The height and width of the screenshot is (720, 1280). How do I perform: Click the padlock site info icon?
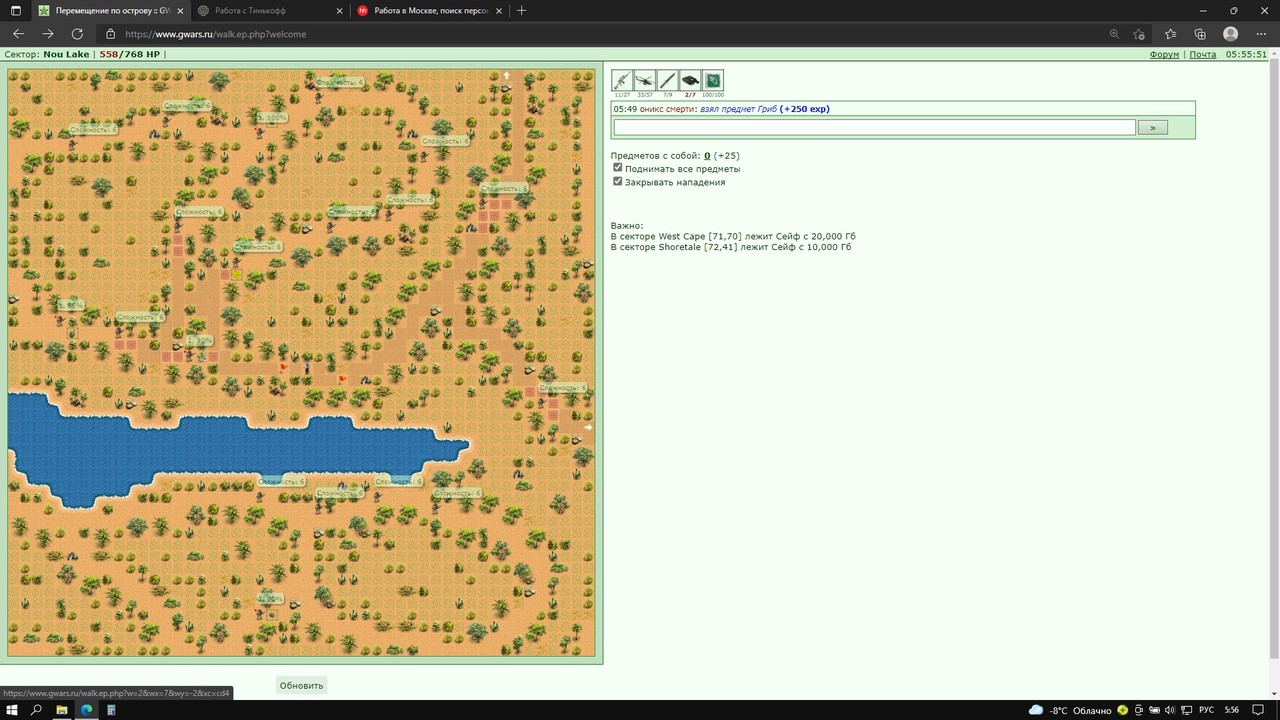(110, 34)
